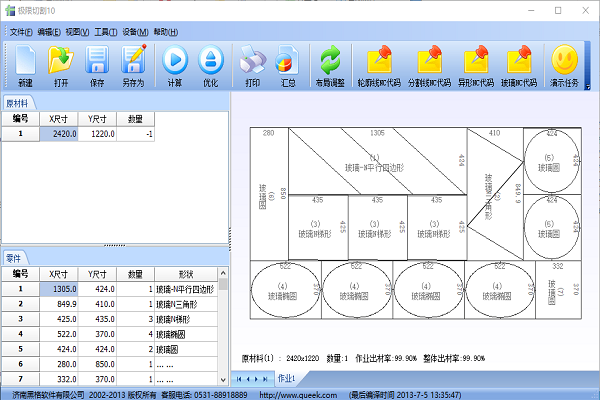The width and height of the screenshot is (600, 400).
Task: Open the 帮助(H) menu
Action: point(166,32)
